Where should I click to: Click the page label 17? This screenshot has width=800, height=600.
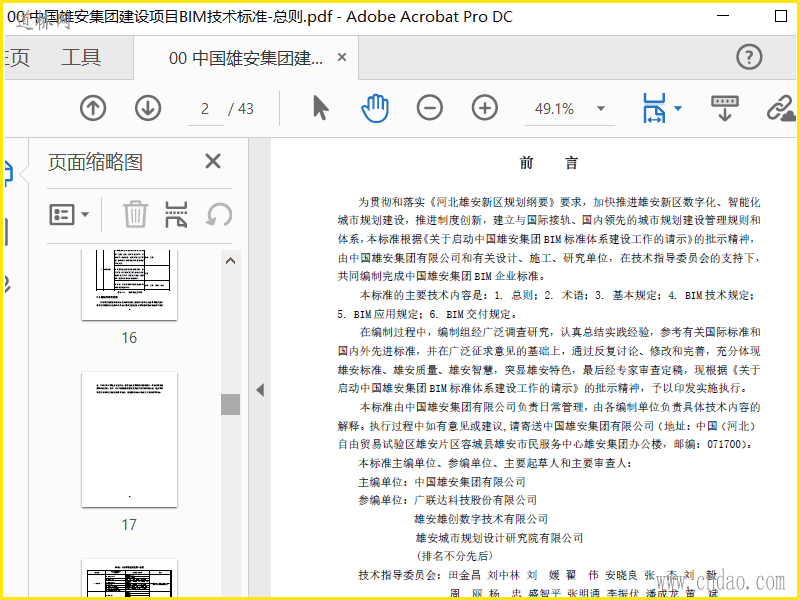129,524
